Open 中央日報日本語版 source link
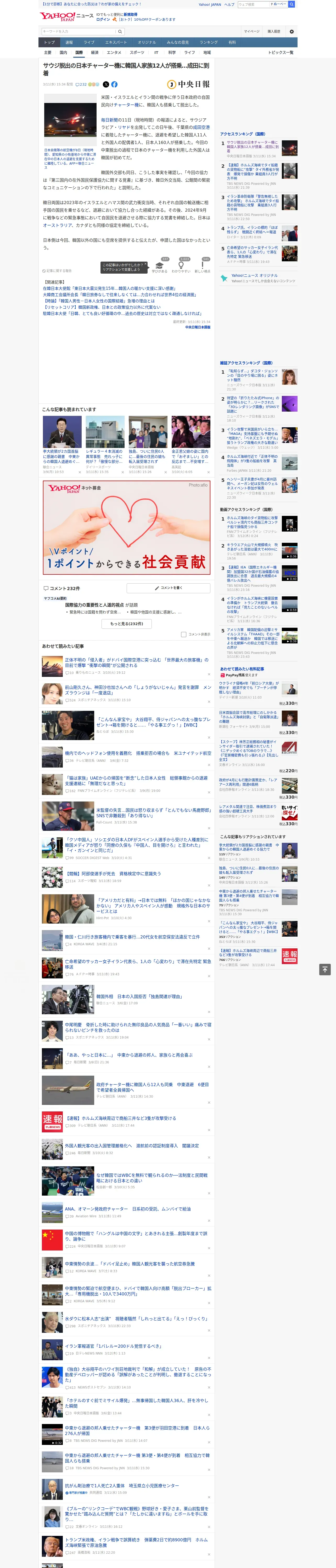 coord(198,327)
